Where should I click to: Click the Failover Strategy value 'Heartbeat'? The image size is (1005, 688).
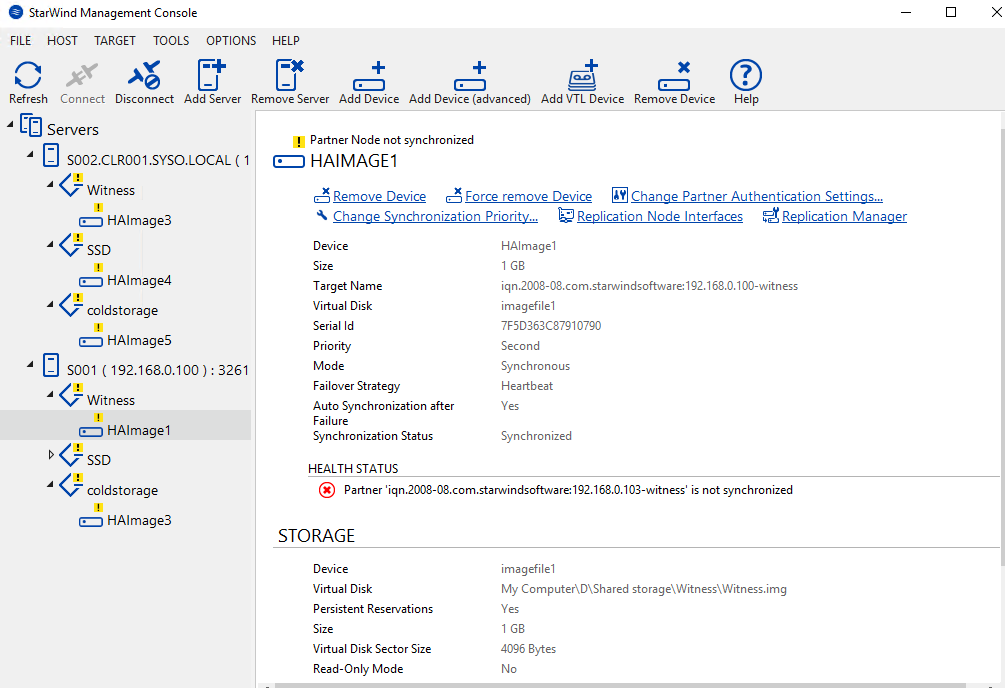[x=527, y=386]
